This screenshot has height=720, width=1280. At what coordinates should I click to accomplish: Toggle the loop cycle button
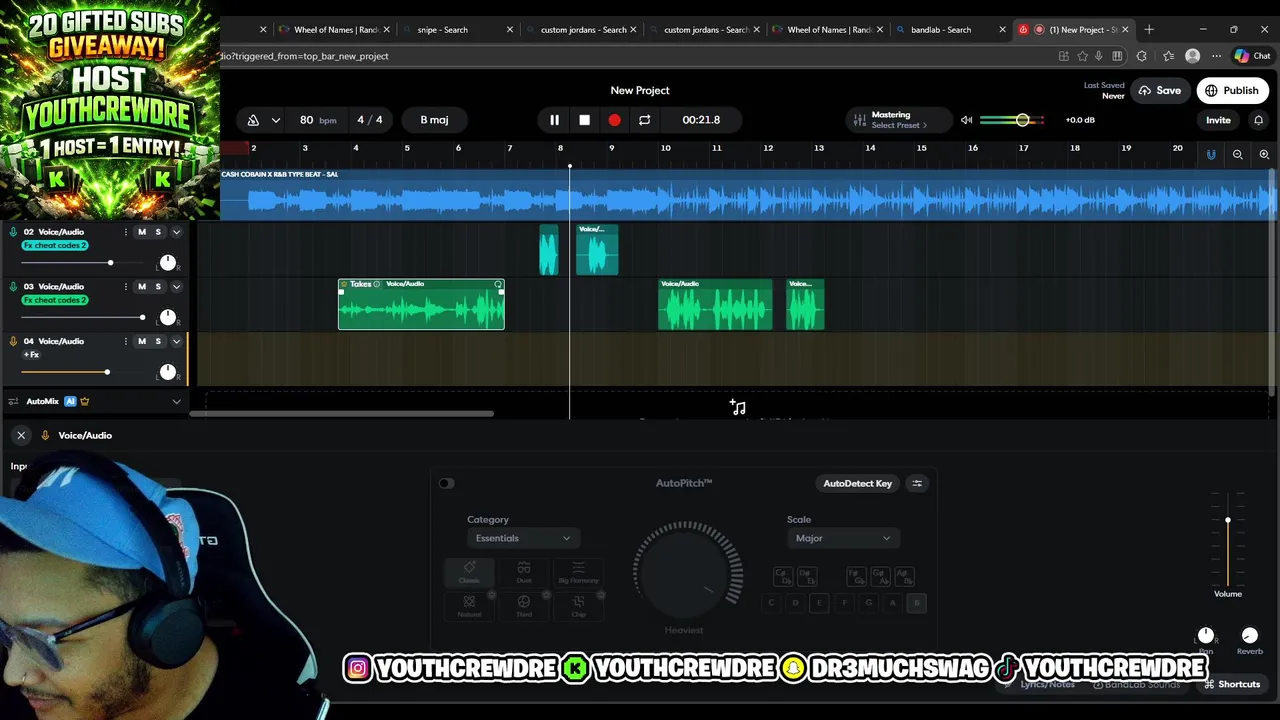pyautogui.click(x=644, y=120)
